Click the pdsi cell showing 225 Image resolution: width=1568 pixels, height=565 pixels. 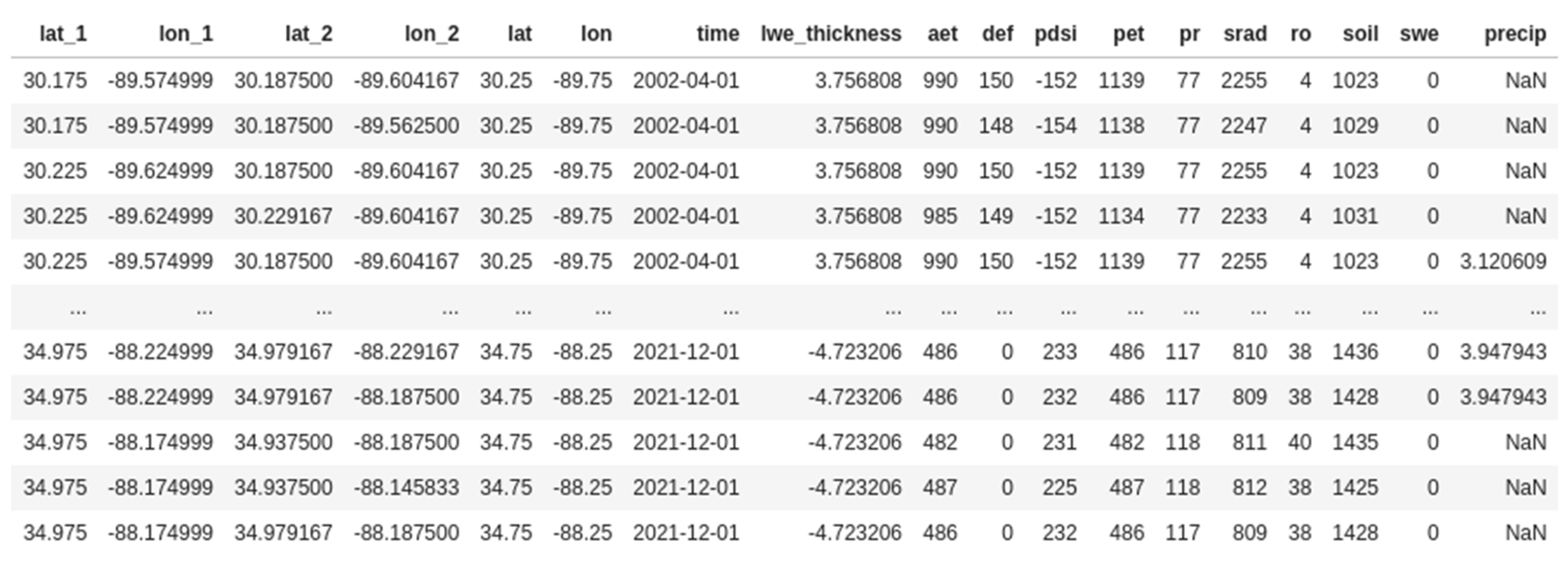(1059, 487)
